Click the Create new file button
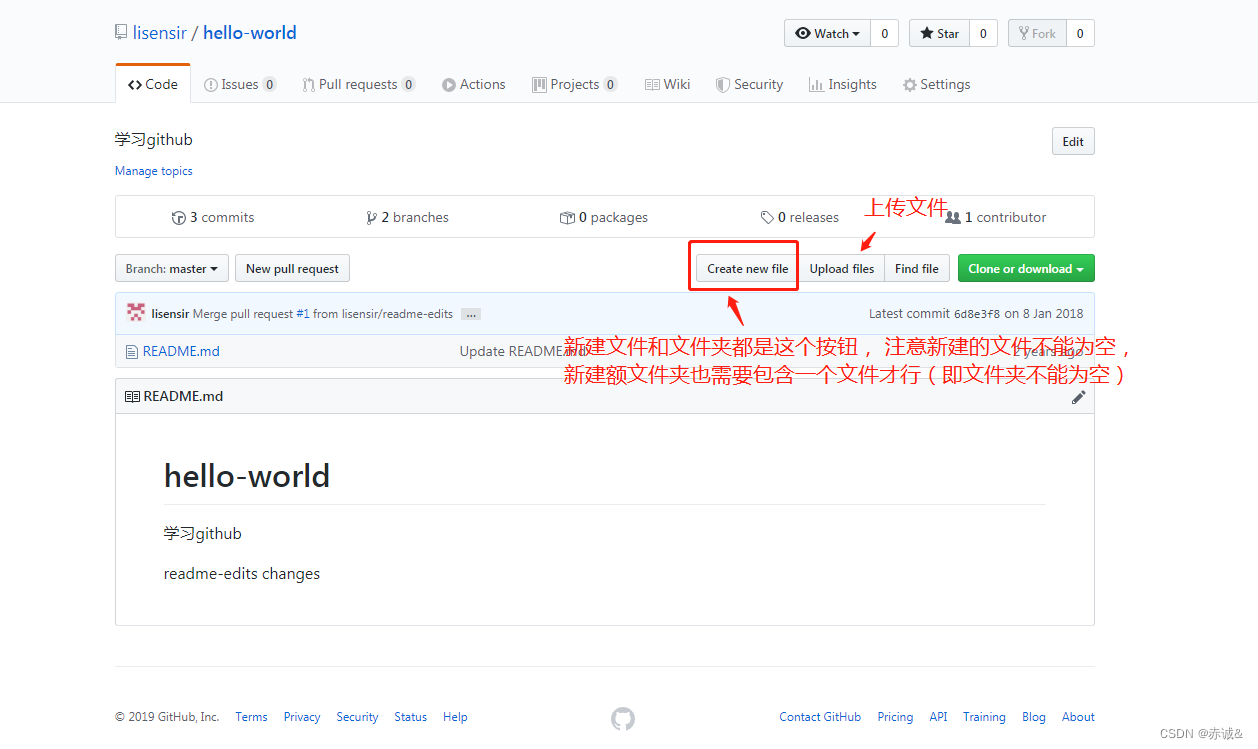 [x=747, y=268]
